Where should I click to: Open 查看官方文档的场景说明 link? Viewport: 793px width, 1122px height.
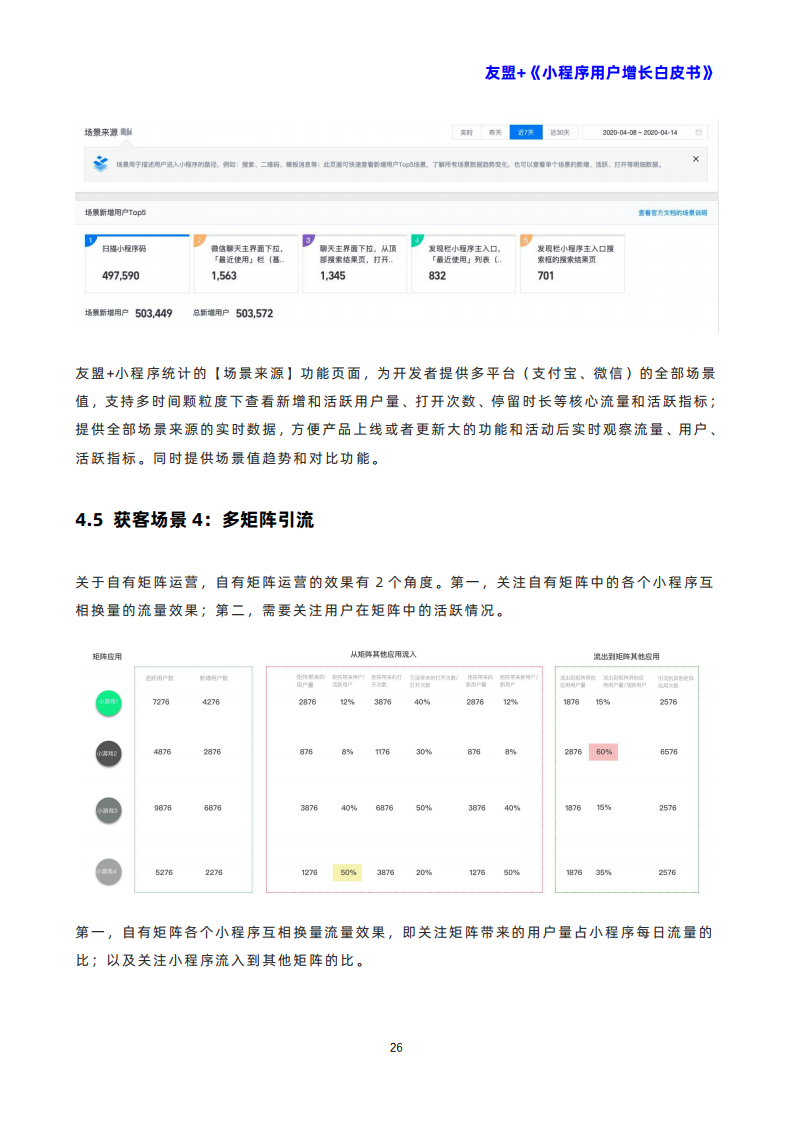[672, 213]
